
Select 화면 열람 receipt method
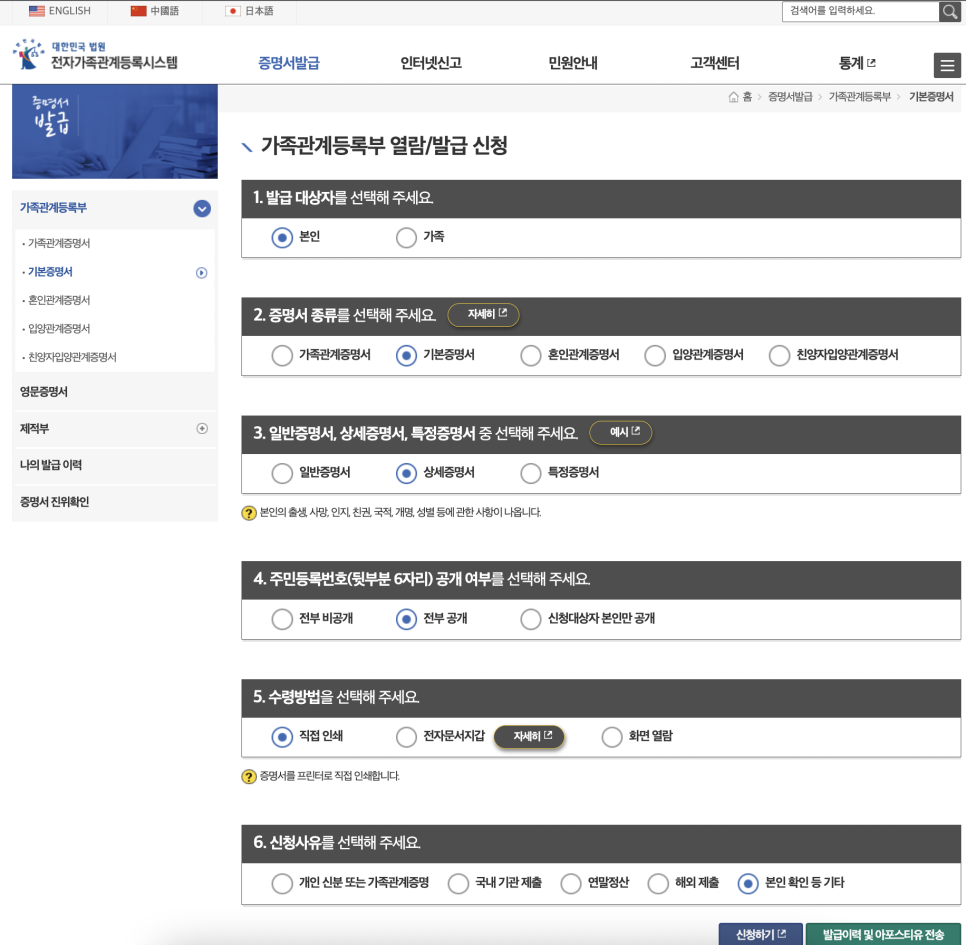coord(612,737)
